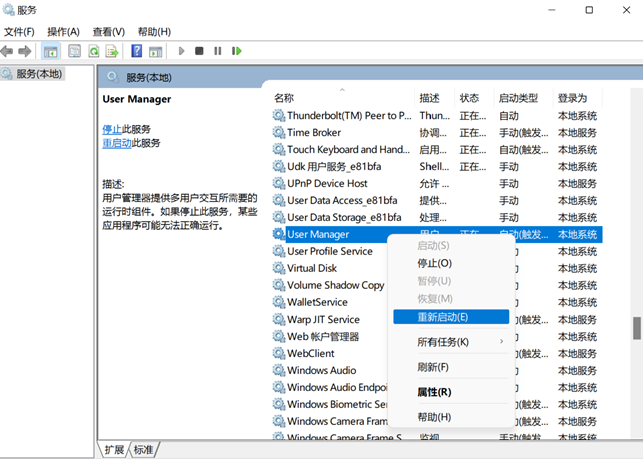This screenshot has width=643, height=459.
Task: Click the Back arrow in the toolbar
Action: click(8, 51)
